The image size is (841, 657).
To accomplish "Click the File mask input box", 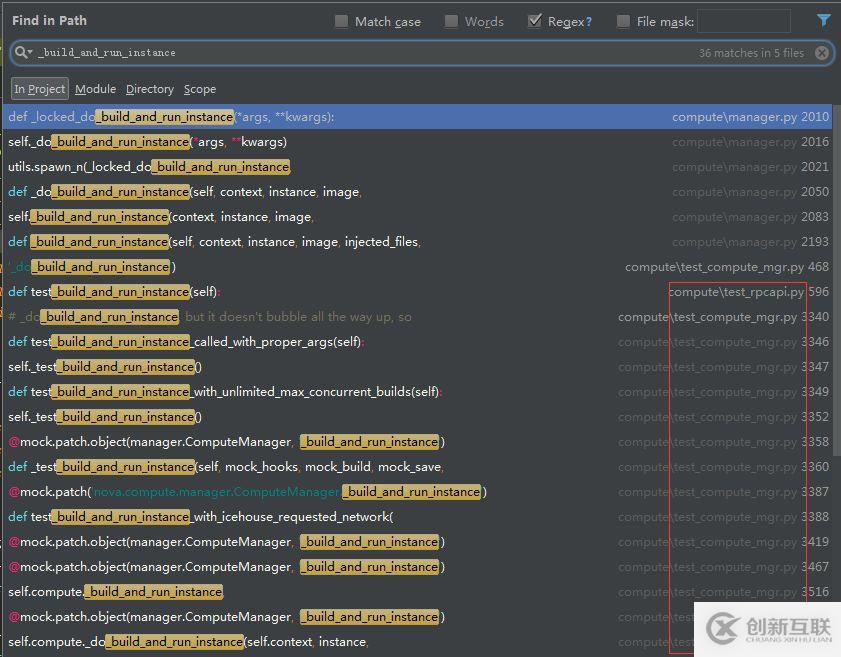I will pyautogui.click(x=743, y=21).
